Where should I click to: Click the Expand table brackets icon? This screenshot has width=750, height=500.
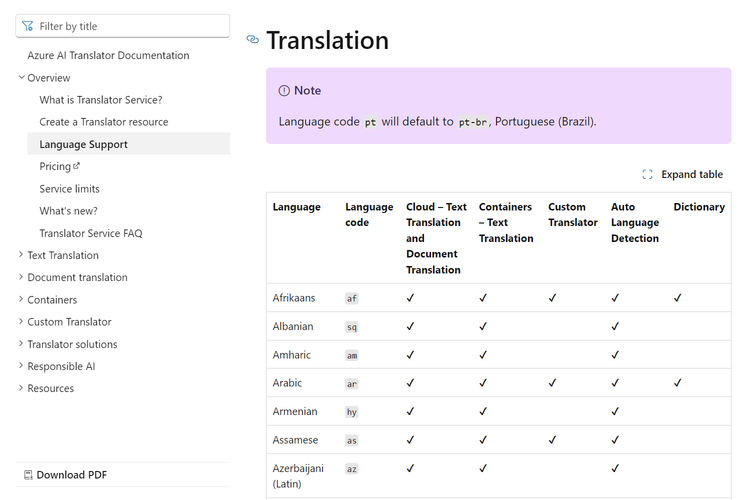click(x=647, y=175)
